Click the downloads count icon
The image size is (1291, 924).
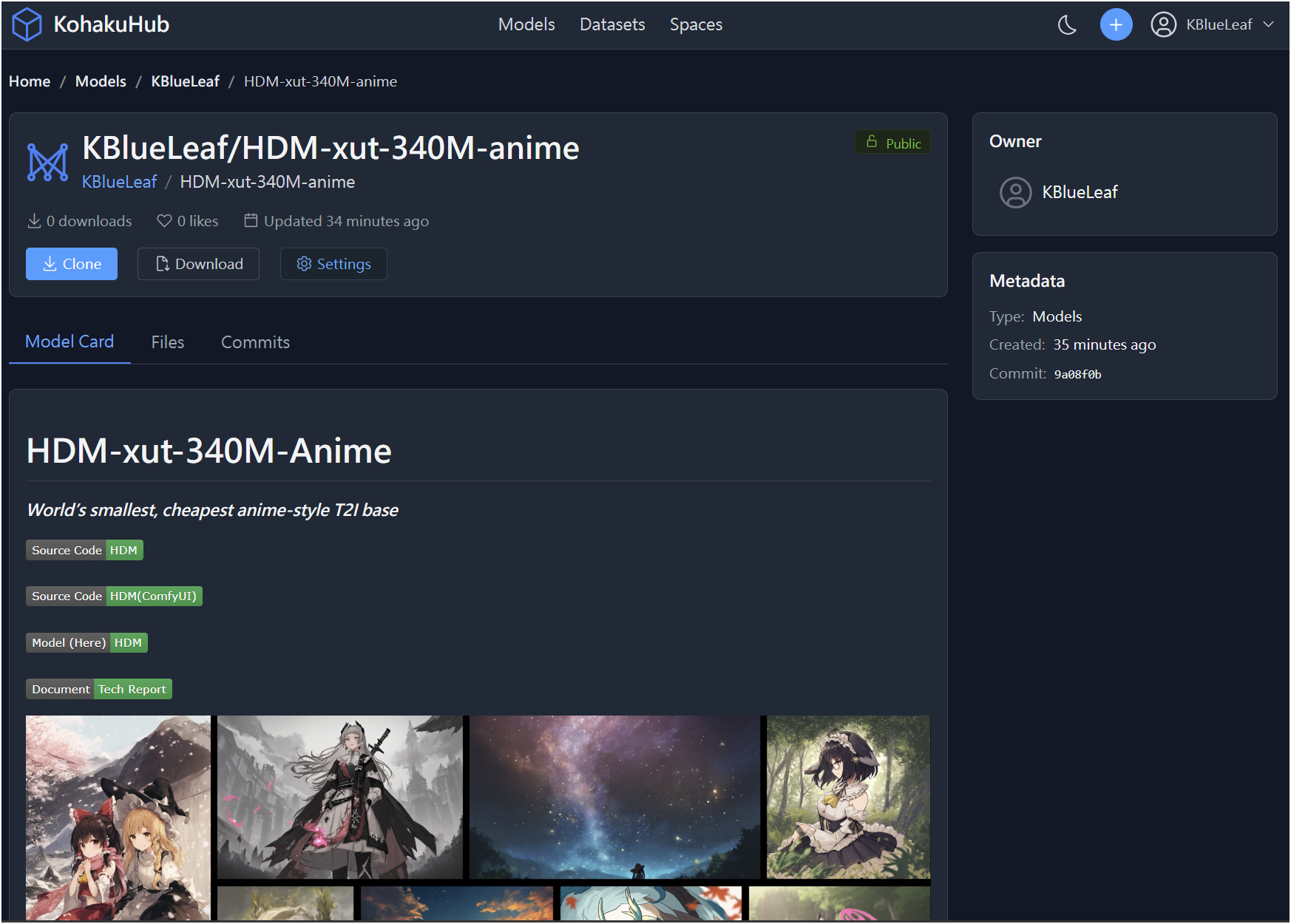coord(34,221)
